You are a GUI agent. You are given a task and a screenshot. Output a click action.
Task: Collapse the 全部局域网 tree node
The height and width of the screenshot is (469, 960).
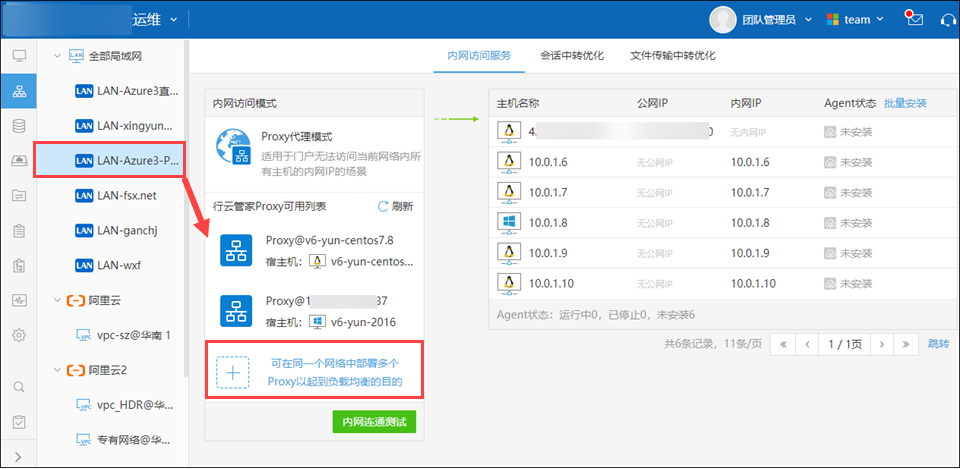[x=57, y=56]
